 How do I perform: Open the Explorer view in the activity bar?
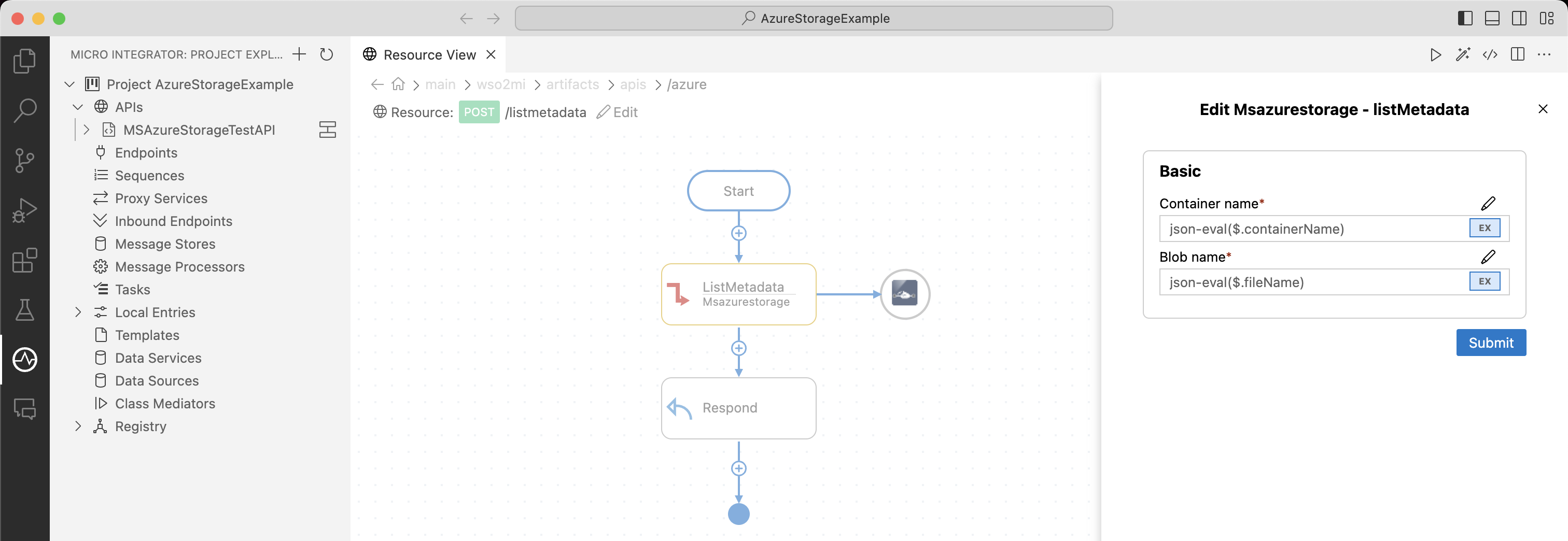click(24, 61)
